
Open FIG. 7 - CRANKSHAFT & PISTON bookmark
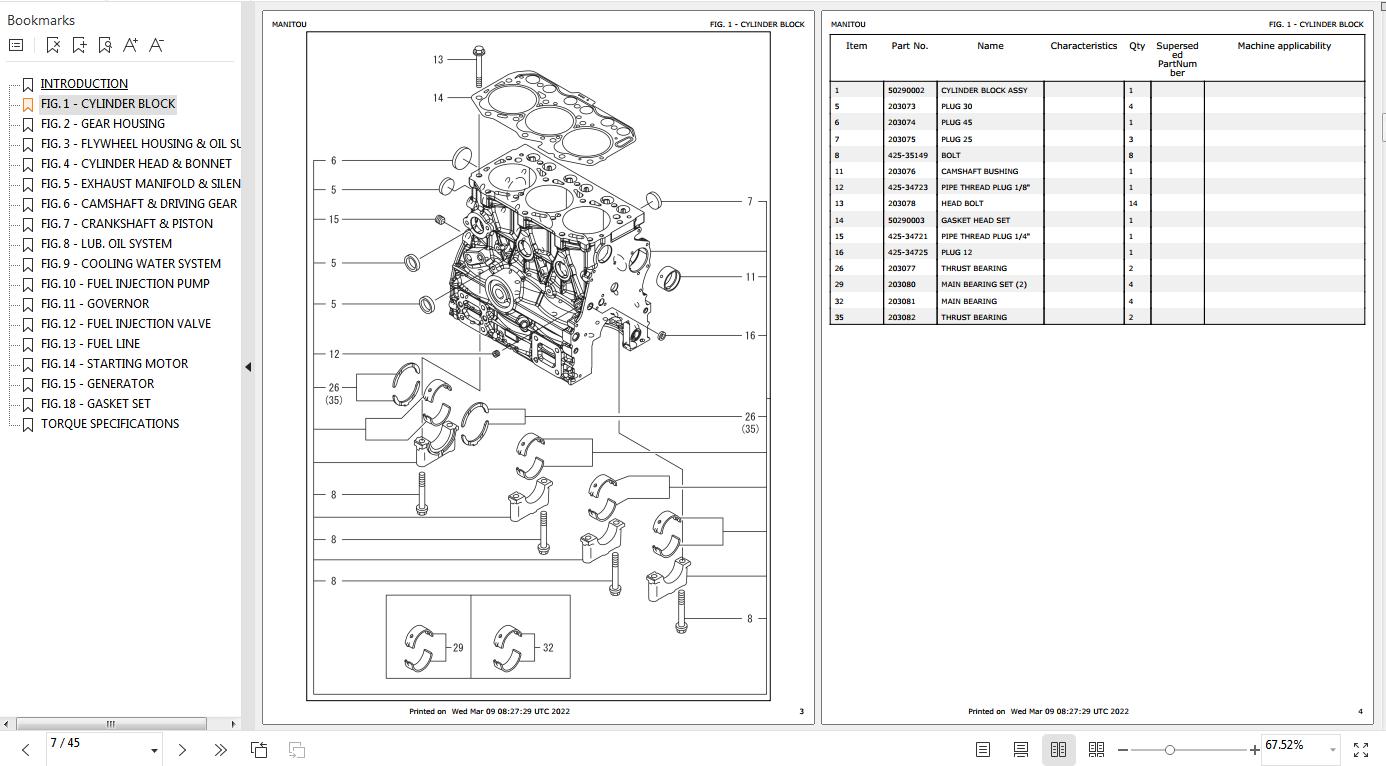pyautogui.click(x=126, y=224)
